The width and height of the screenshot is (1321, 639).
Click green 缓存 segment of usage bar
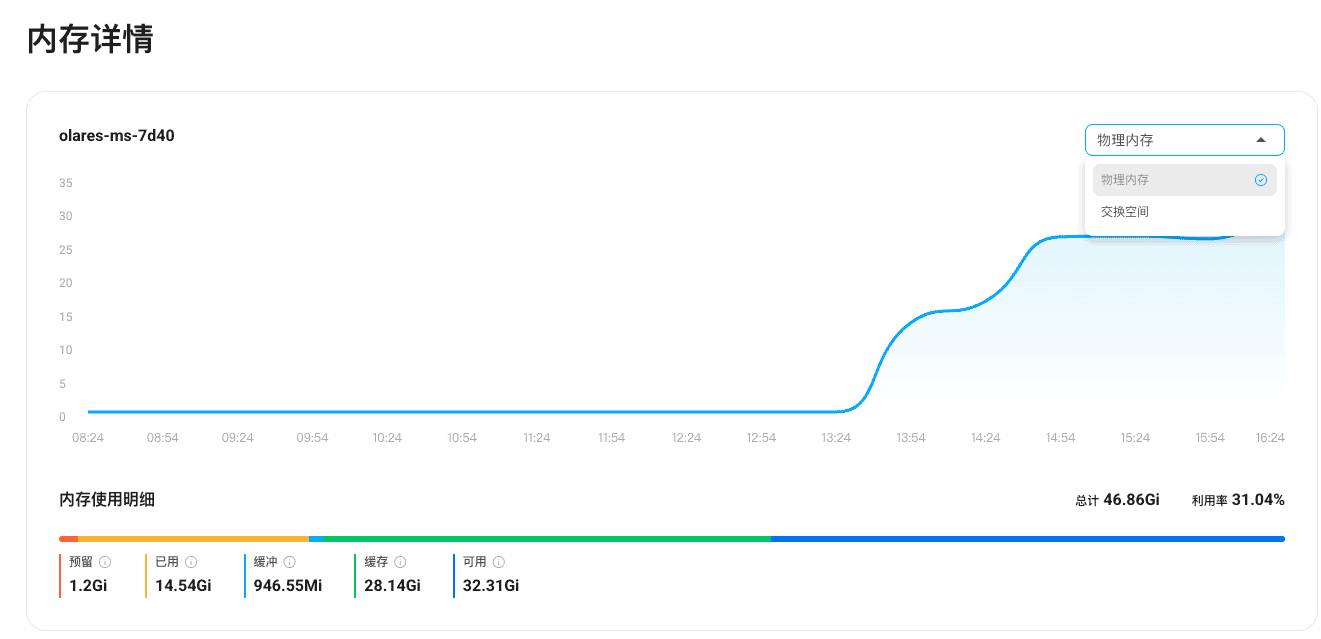(x=547, y=539)
